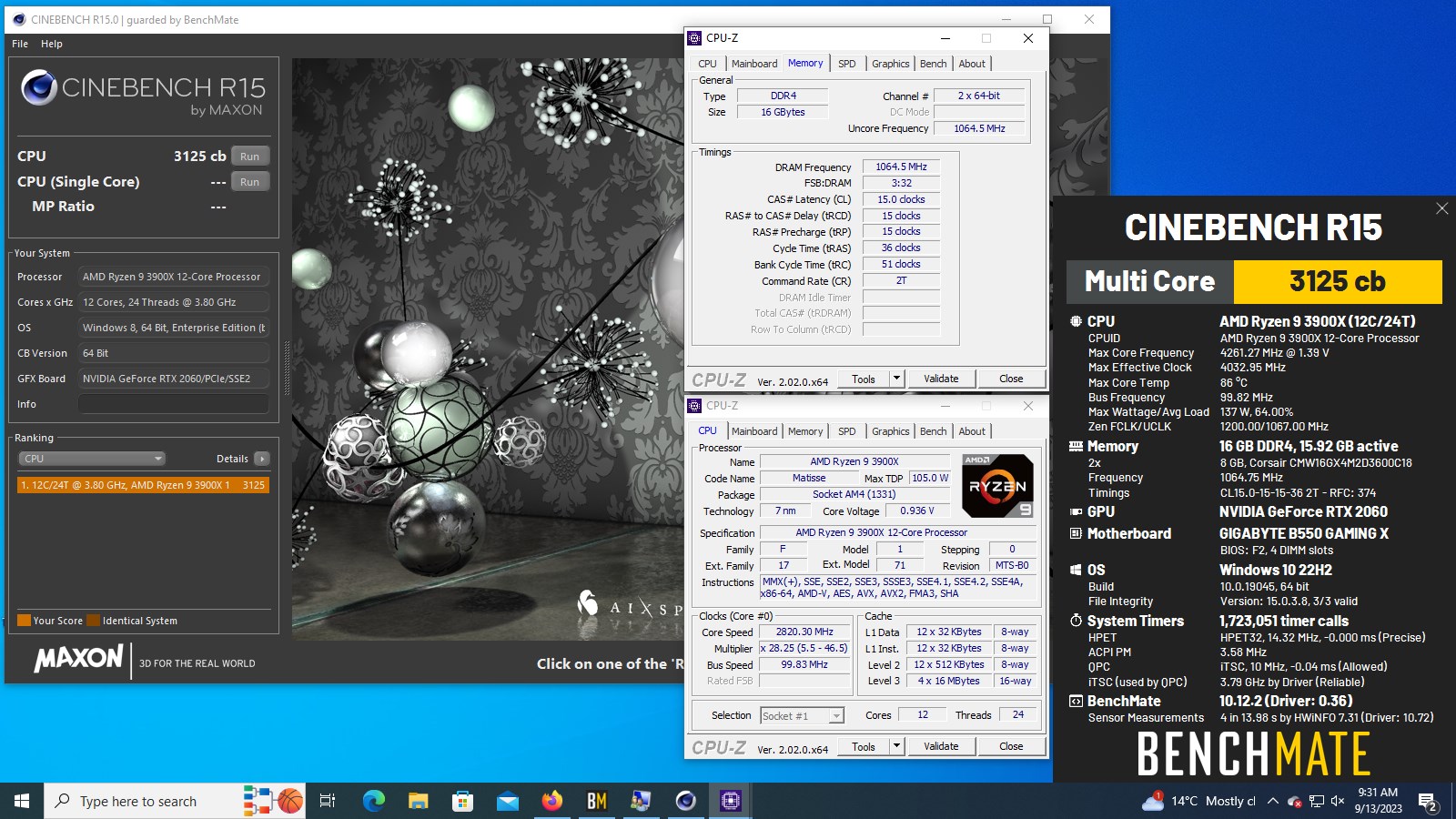Open the weather widget showing 14°C
The height and width of the screenshot is (819, 1456).
tap(1198, 801)
